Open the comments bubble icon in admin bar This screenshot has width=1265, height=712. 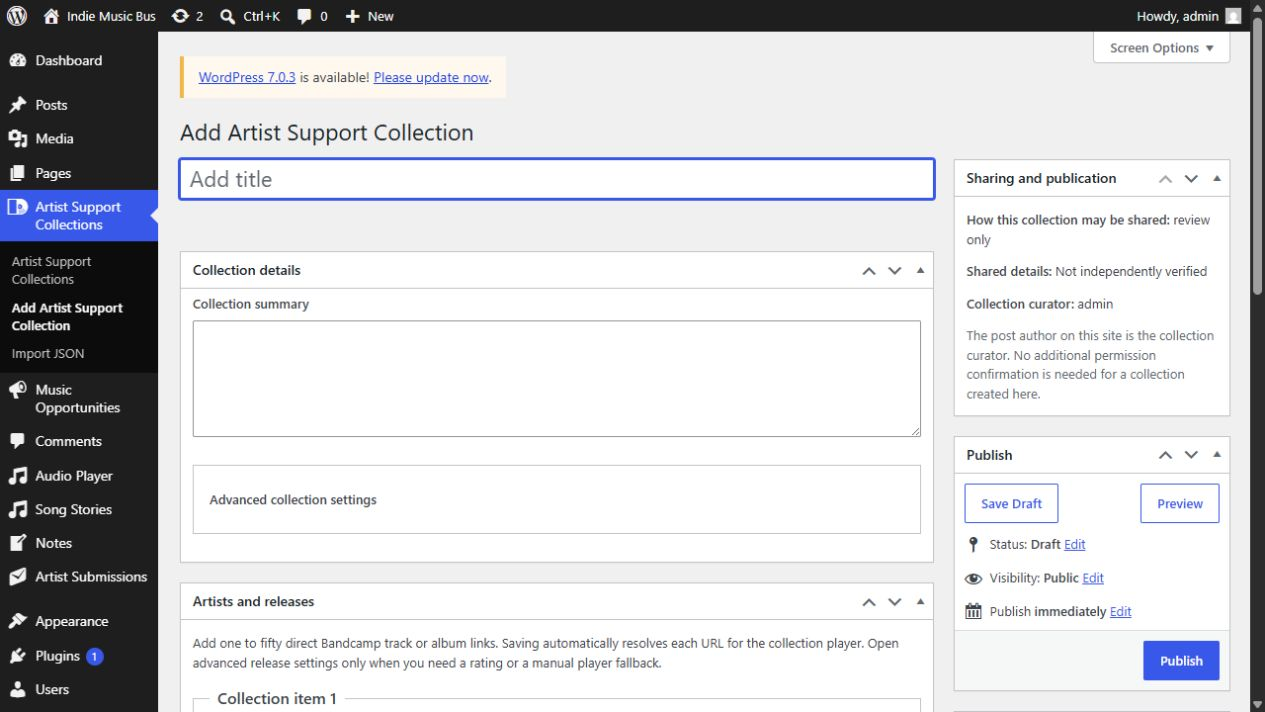pyautogui.click(x=305, y=16)
